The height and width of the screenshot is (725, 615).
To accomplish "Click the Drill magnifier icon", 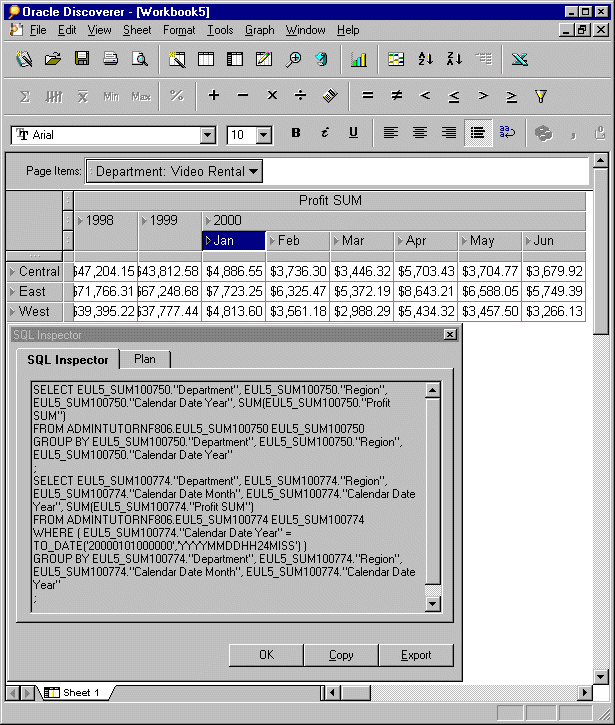I will click(293, 59).
